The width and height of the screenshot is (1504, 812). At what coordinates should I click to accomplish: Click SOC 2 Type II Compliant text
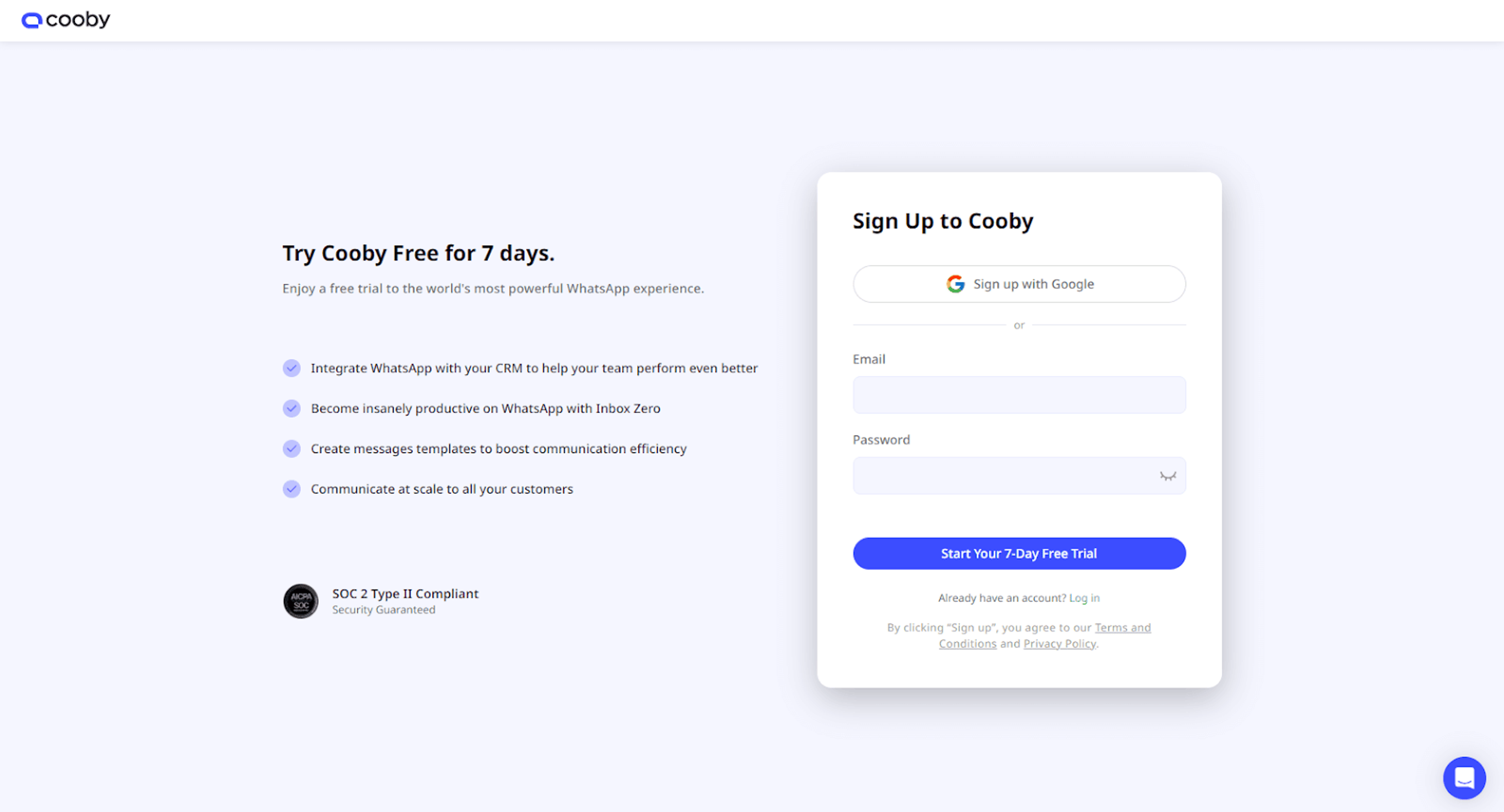[405, 594]
